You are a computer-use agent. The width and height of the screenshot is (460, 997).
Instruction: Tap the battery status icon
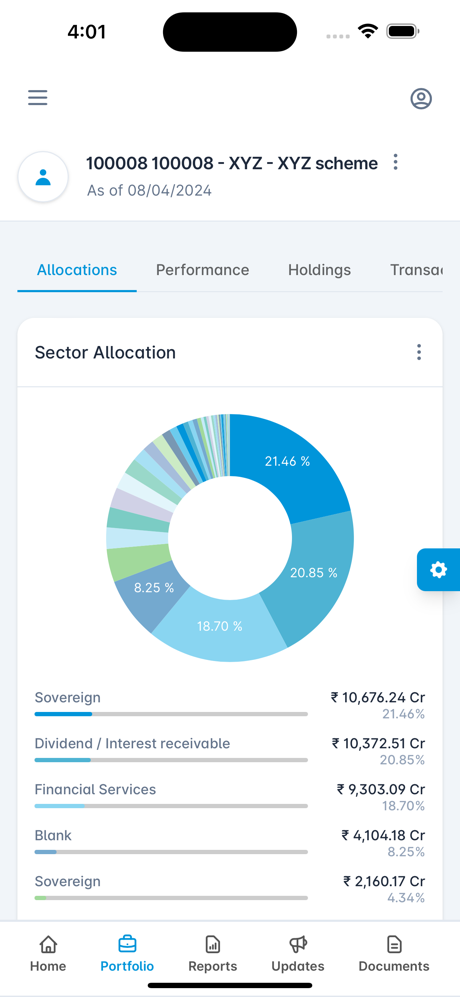click(x=402, y=31)
